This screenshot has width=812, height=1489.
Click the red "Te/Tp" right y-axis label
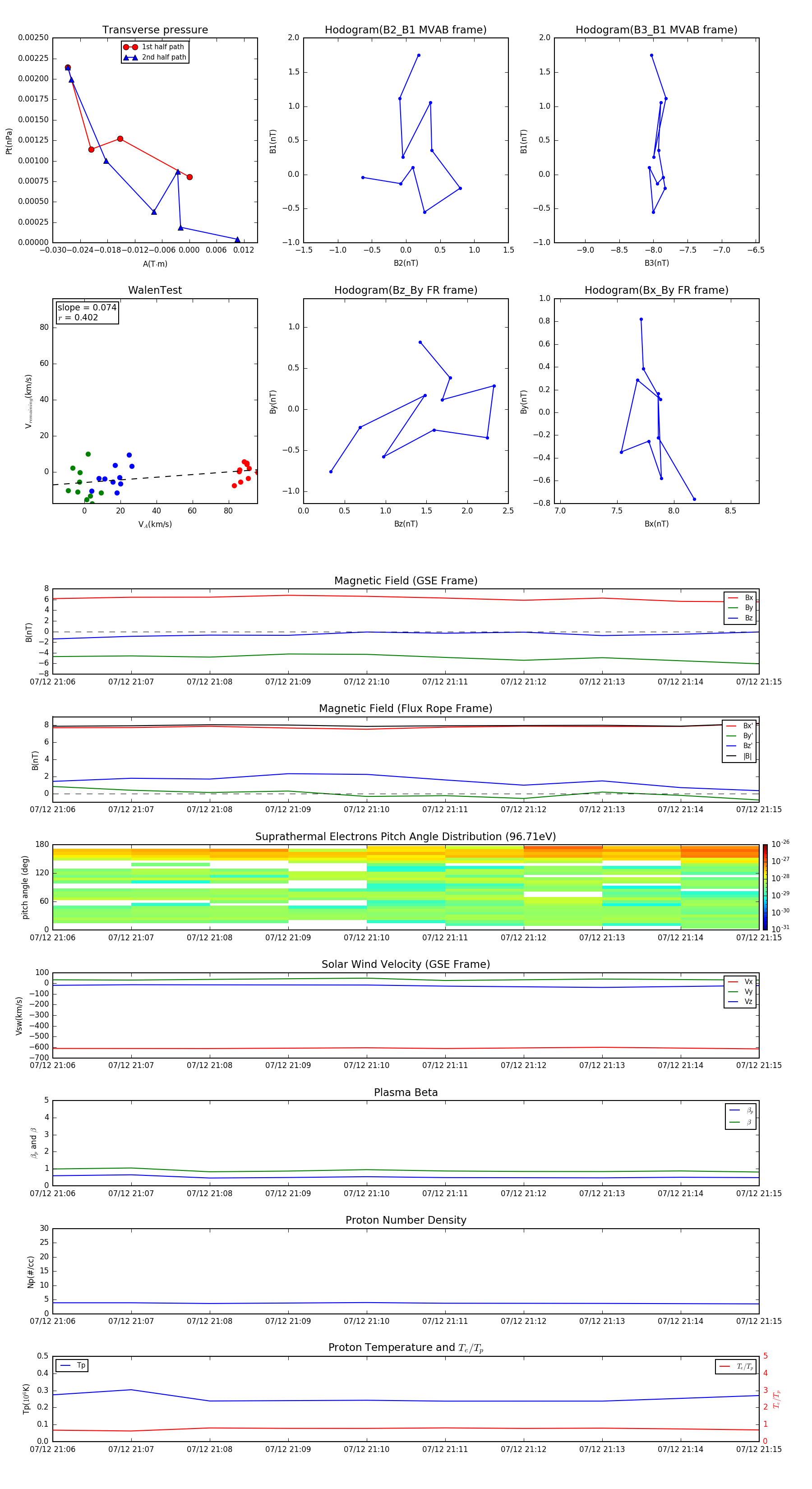tap(777, 1399)
